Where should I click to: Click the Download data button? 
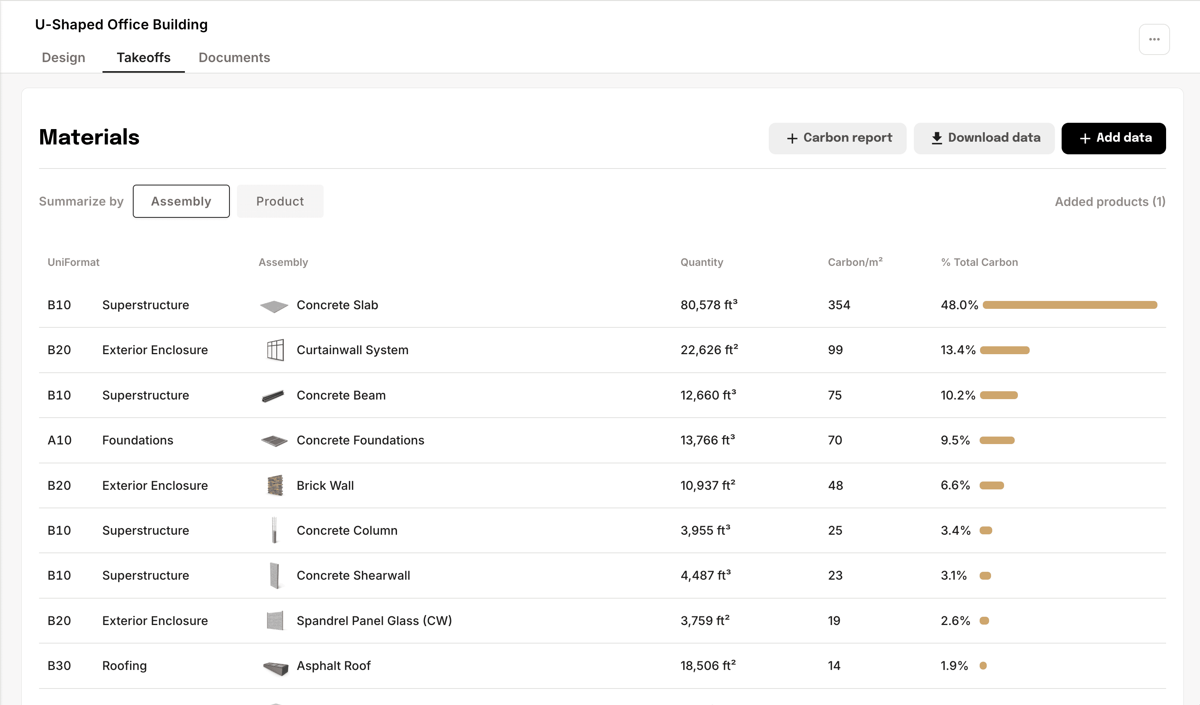(x=984, y=138)
